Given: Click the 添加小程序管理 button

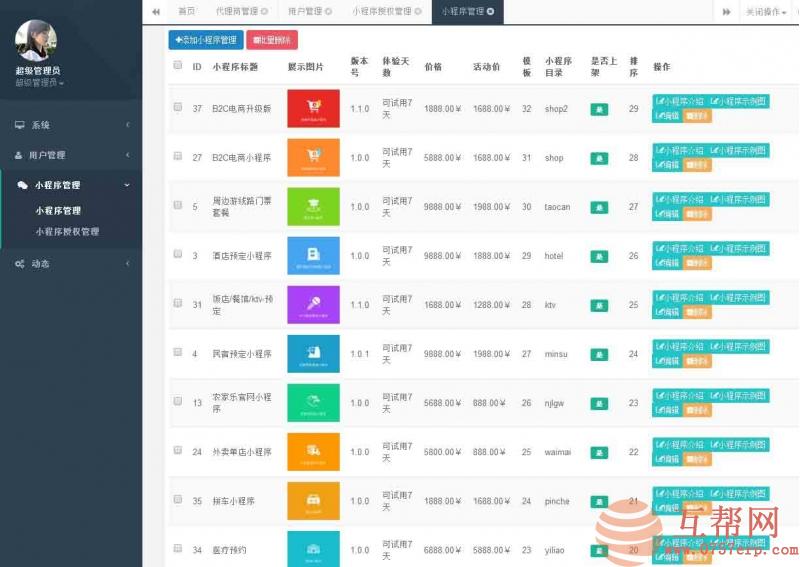Looking at the screenshot, I should tap(205, 40).
